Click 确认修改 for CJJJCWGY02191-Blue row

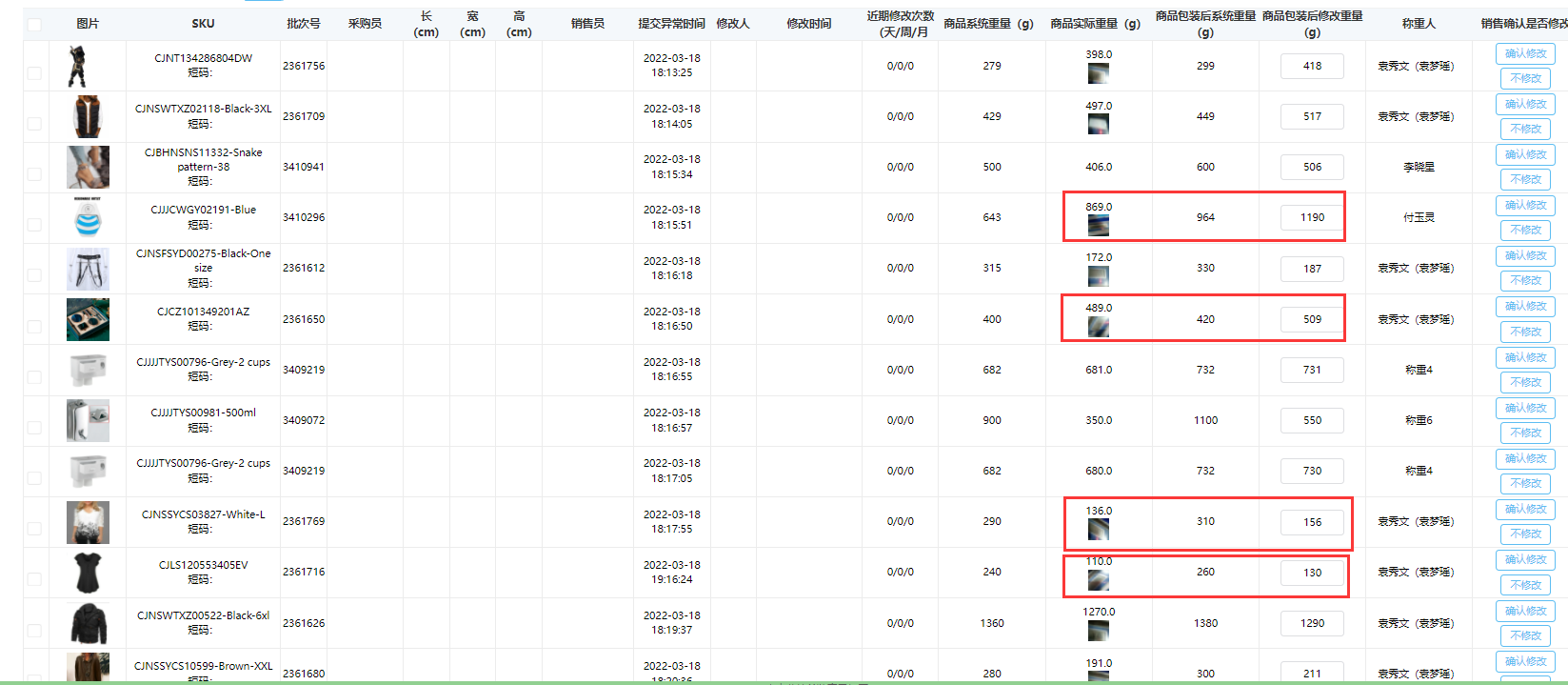coord(1525,205)
